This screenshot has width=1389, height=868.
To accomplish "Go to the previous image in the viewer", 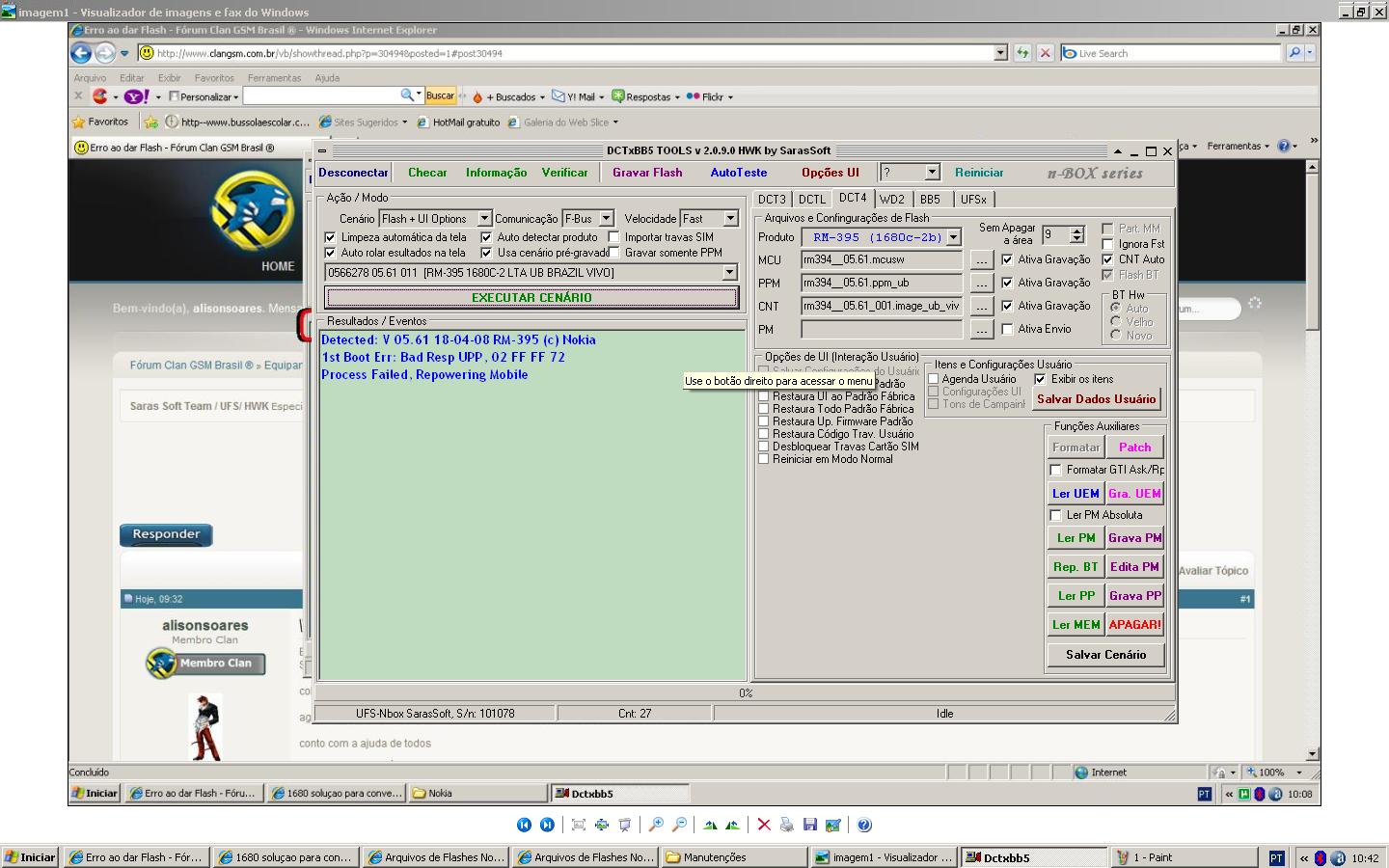I will click(524, 825).
